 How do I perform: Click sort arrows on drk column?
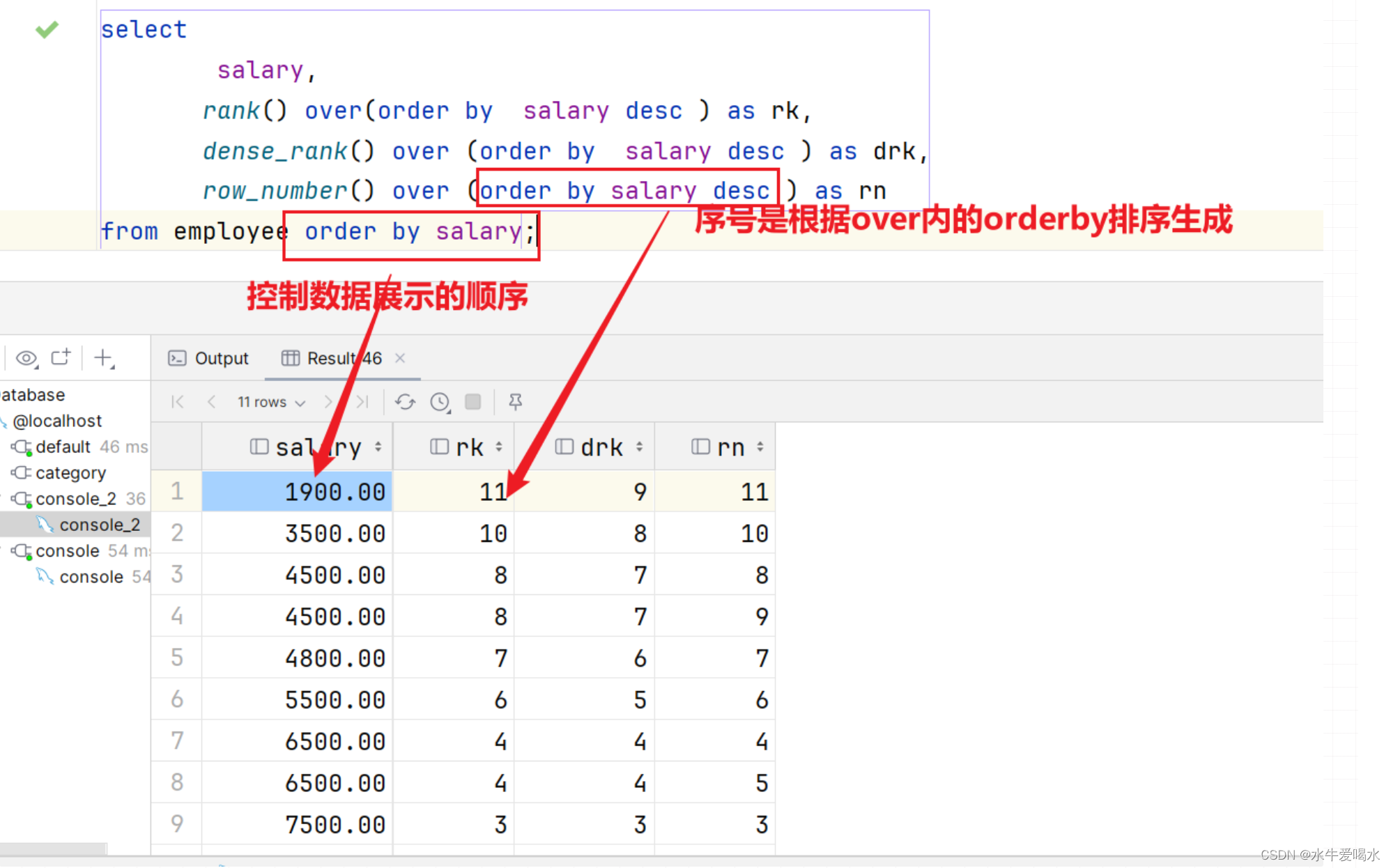click(639, 447)
